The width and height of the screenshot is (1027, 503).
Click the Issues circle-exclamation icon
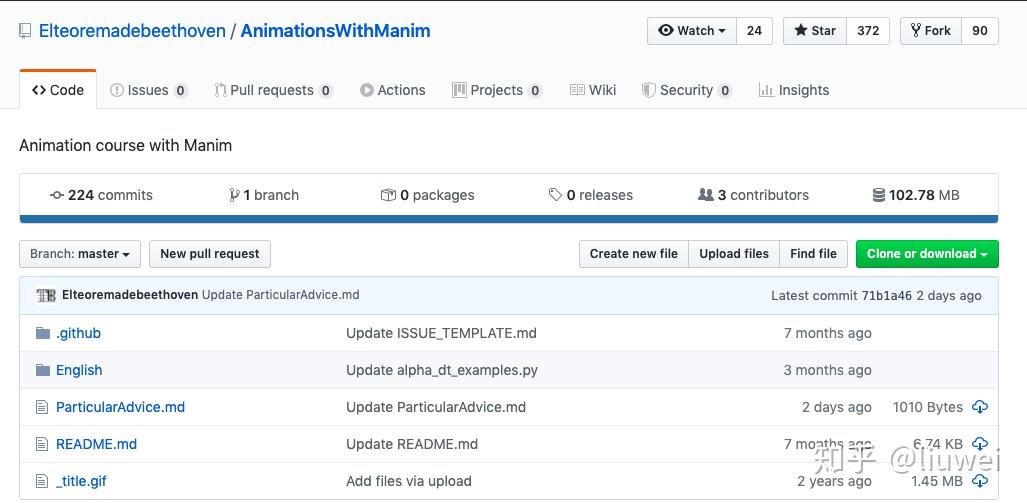click(x=117, y=90)
